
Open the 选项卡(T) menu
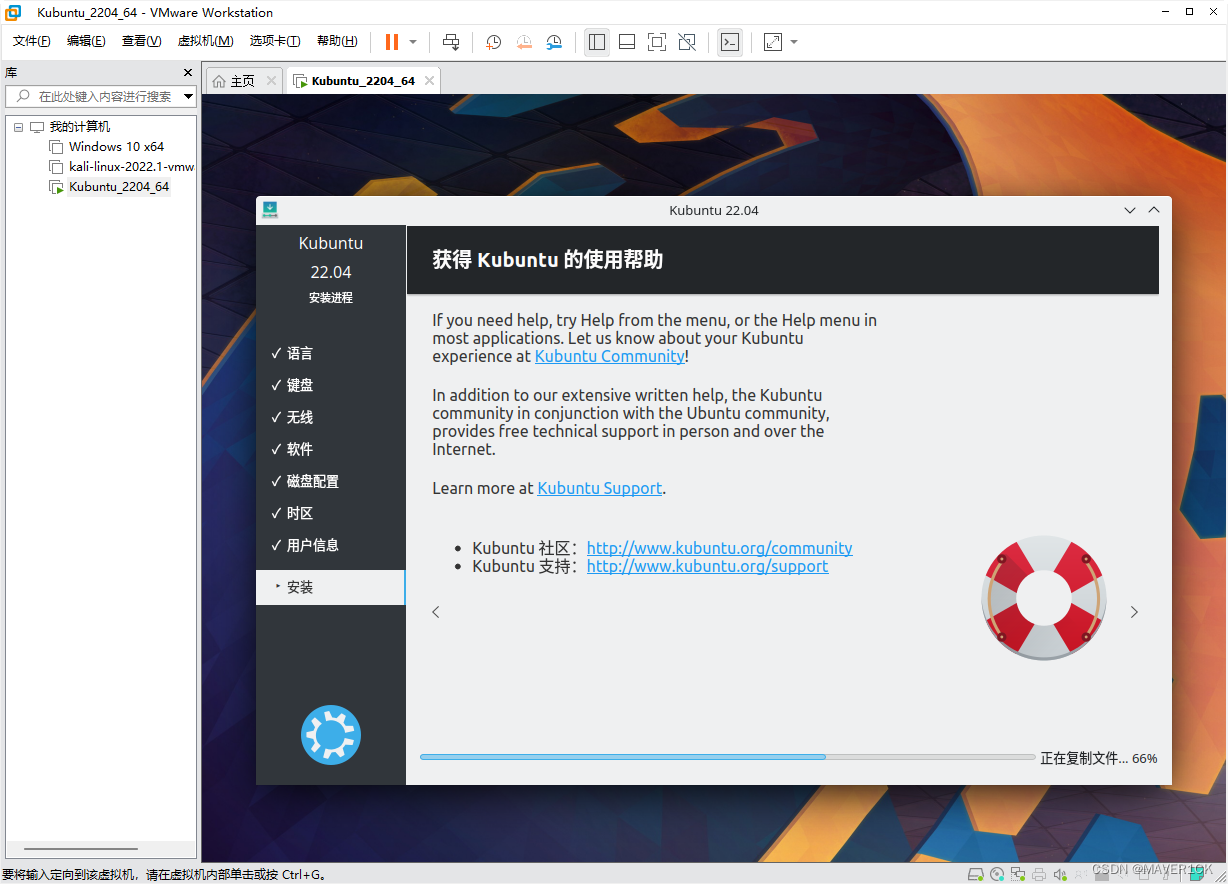(x=275, y=41)
